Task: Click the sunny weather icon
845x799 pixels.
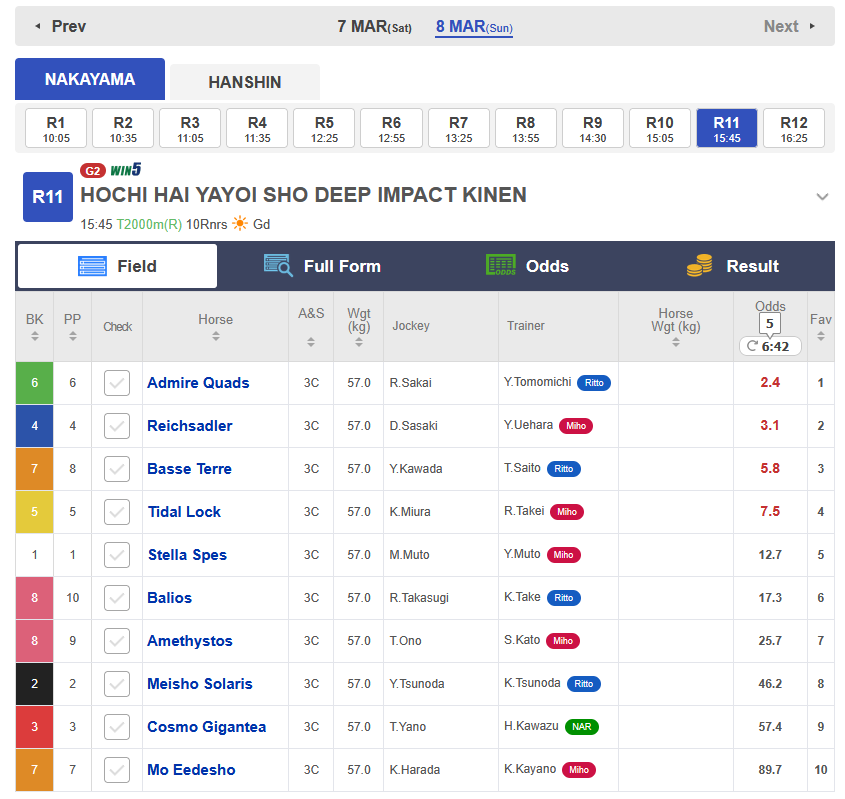Action: tap(240, 224)
